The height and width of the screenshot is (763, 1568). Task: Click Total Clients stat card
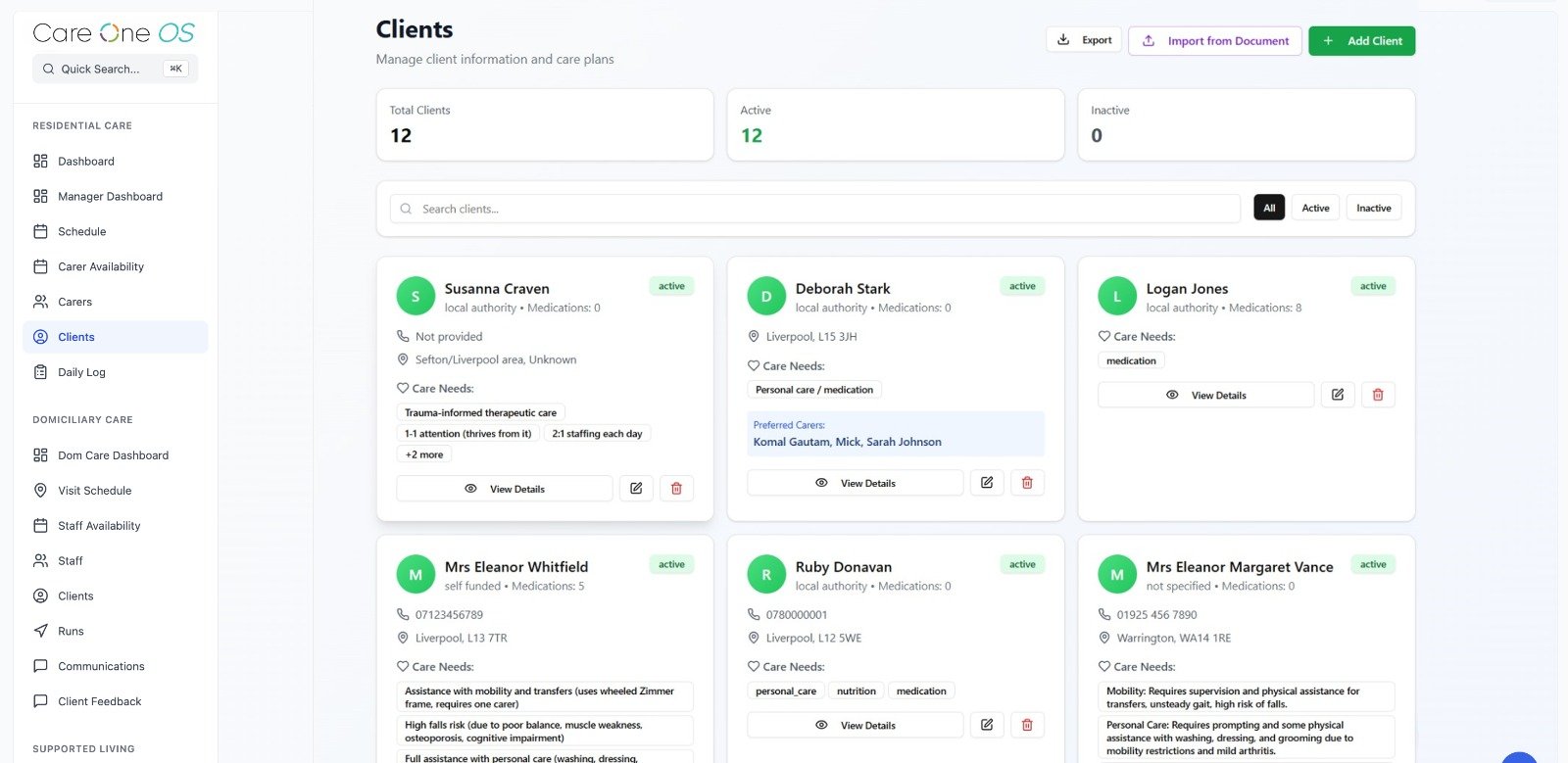coord(545,124)
